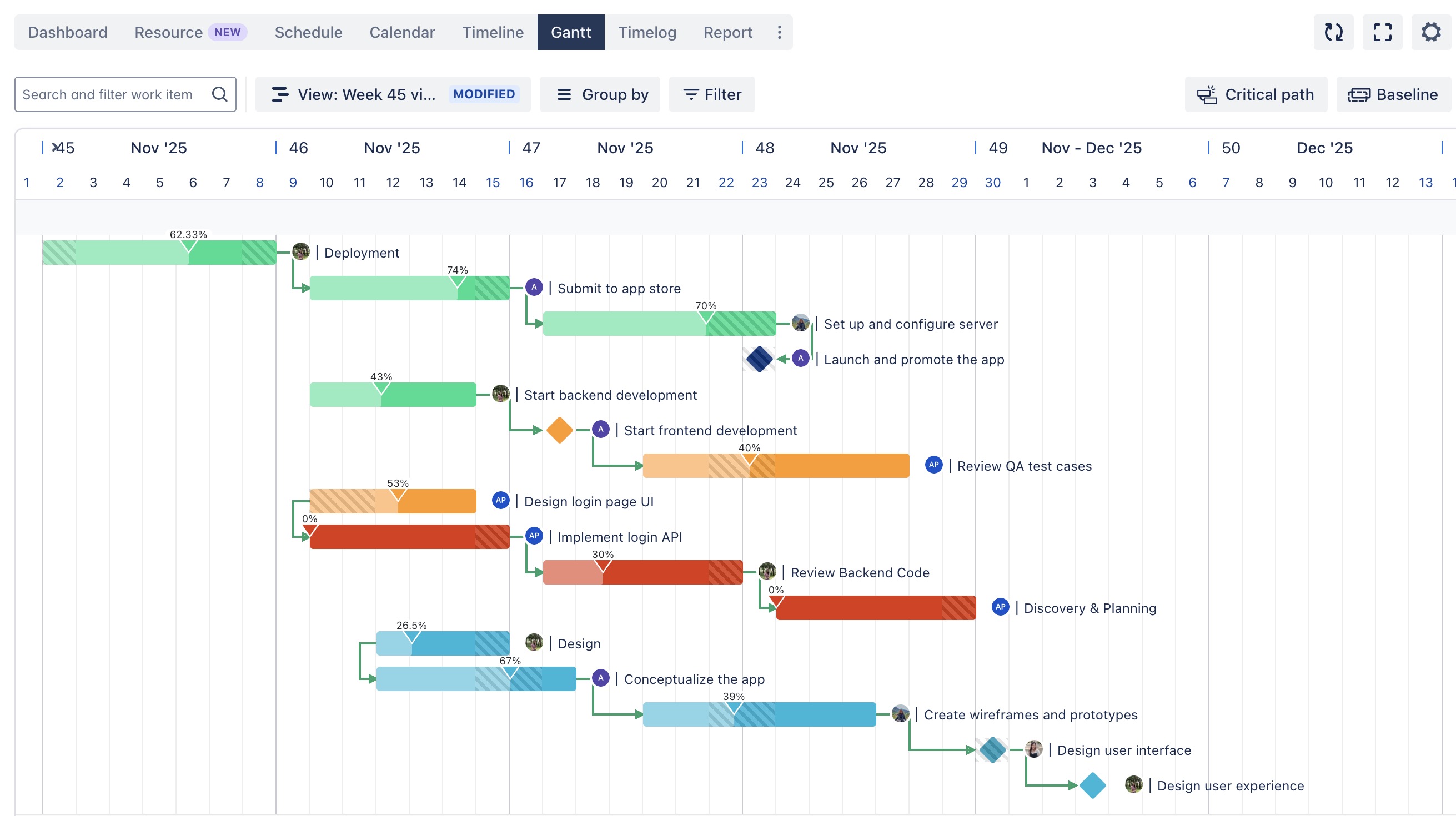Click assignee avatar next to Submit to app store

point(534,287)
